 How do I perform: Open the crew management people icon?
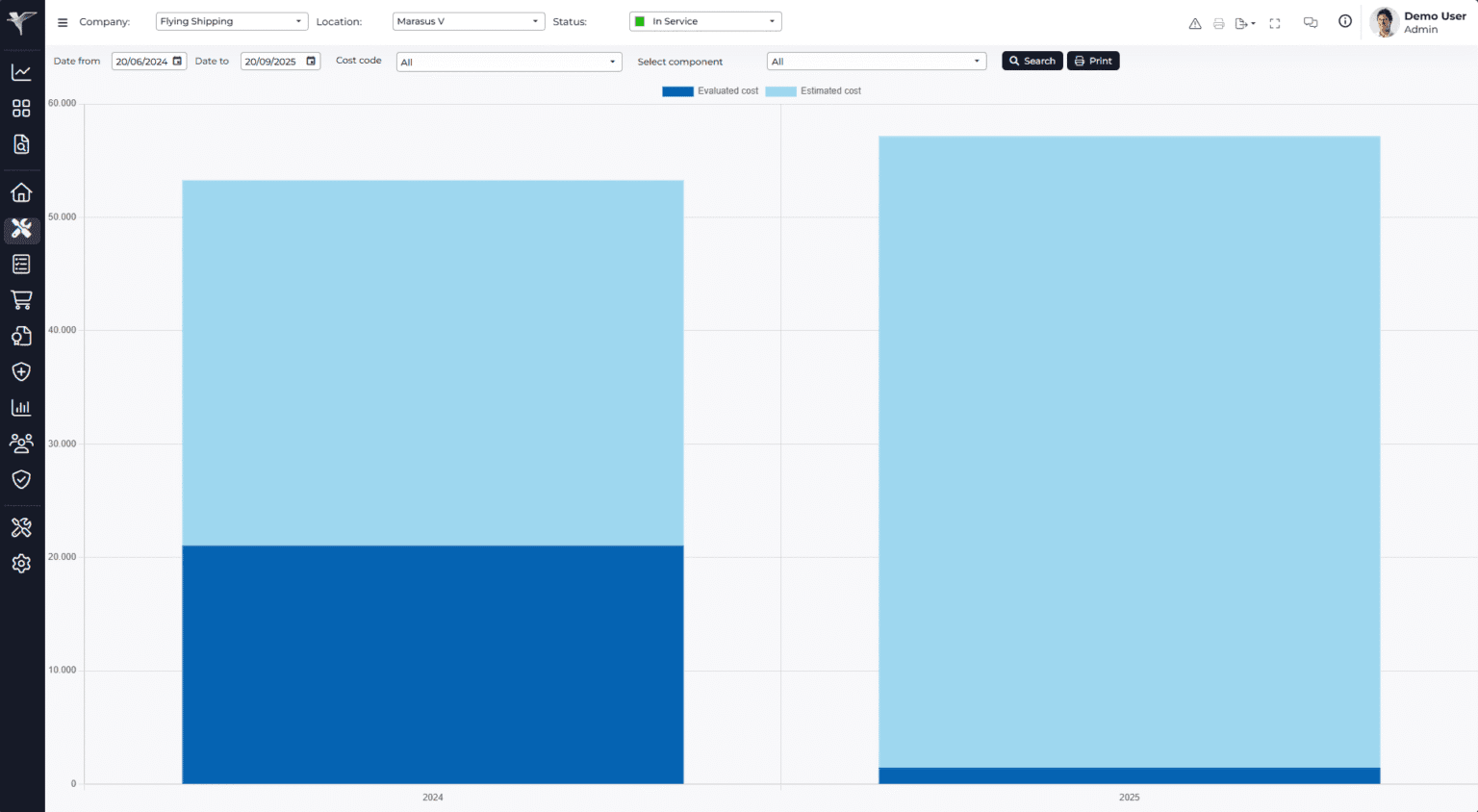point(21,443)
